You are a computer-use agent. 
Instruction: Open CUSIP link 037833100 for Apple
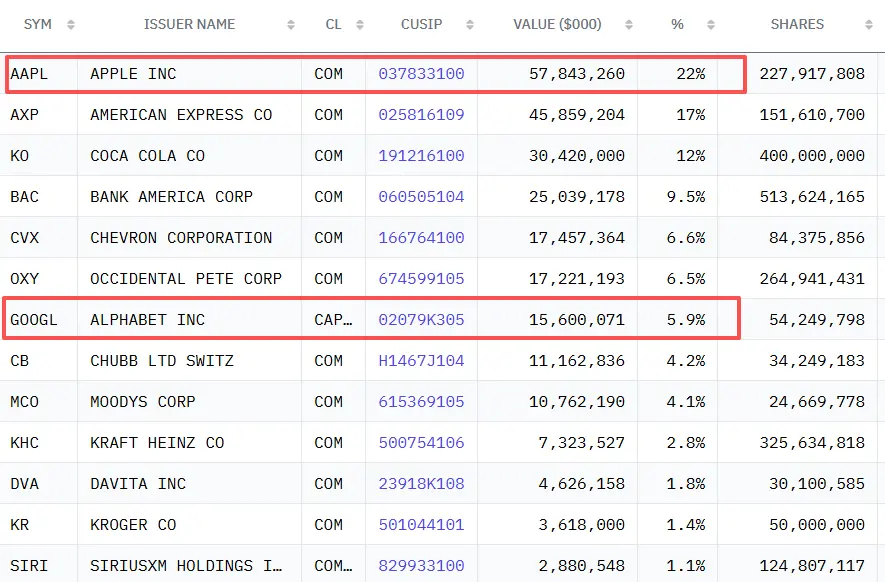pos(421,74)
